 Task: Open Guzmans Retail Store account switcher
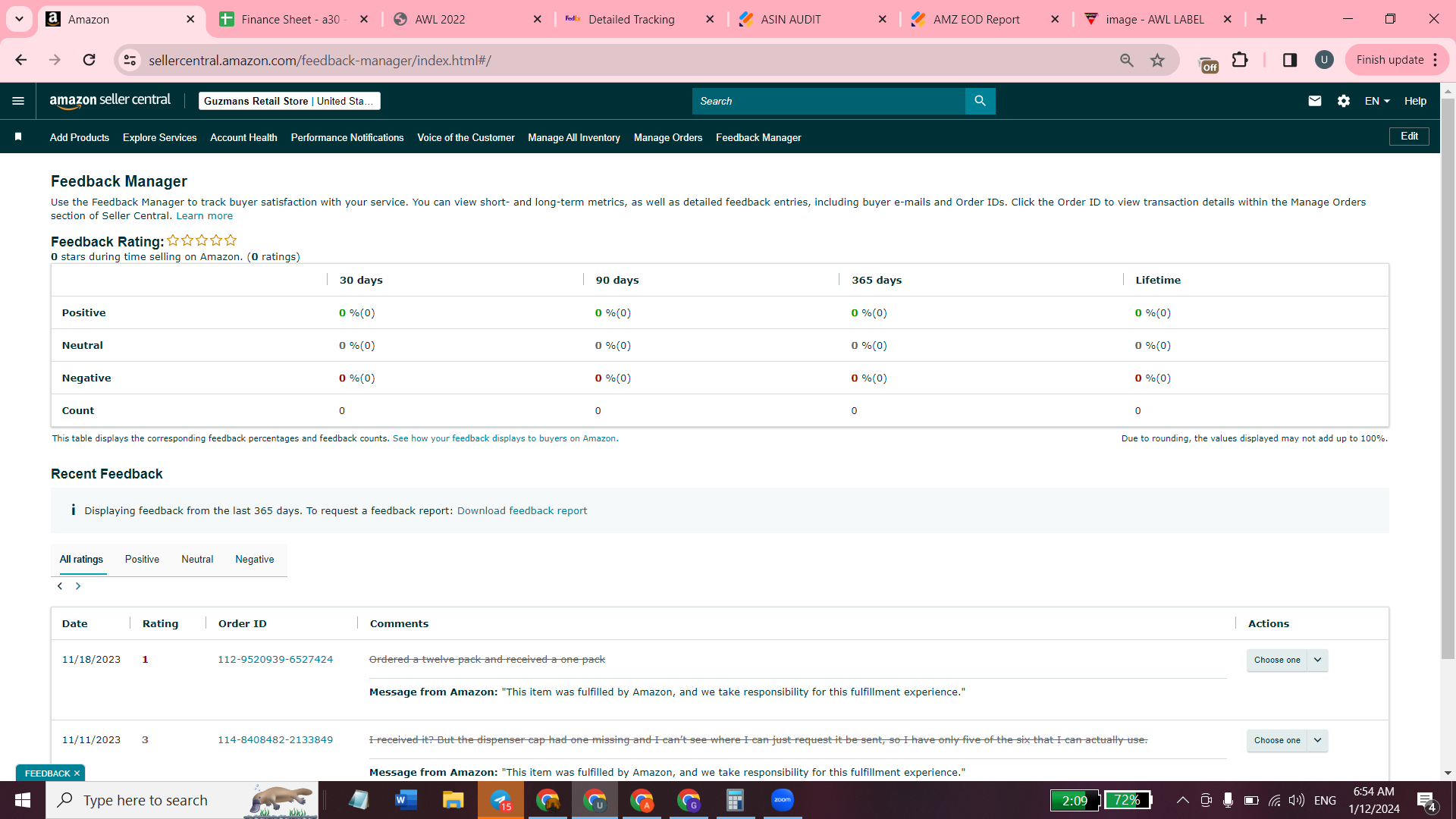point(289,101)
